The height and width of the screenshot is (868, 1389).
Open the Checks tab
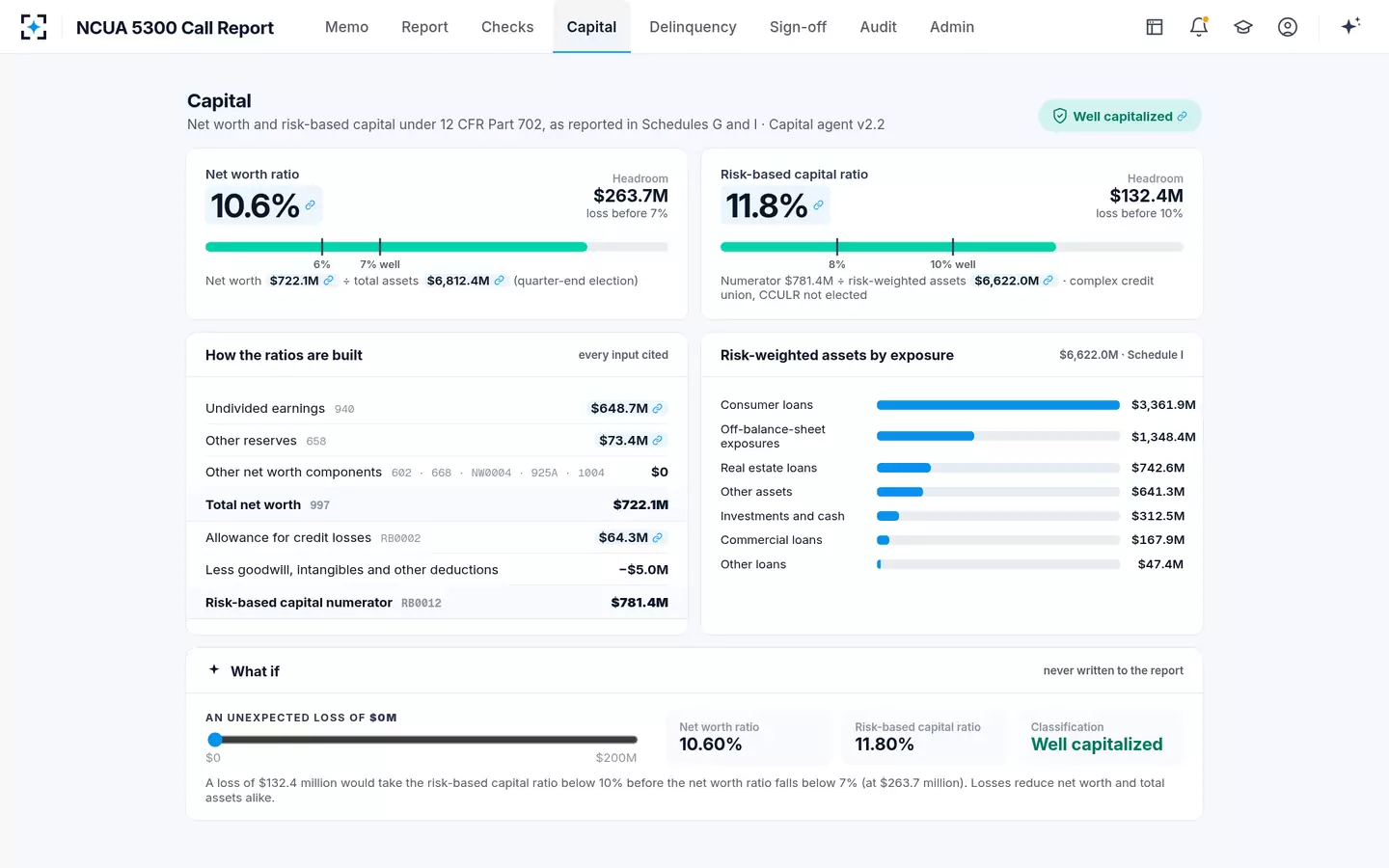tap(507, 27)
